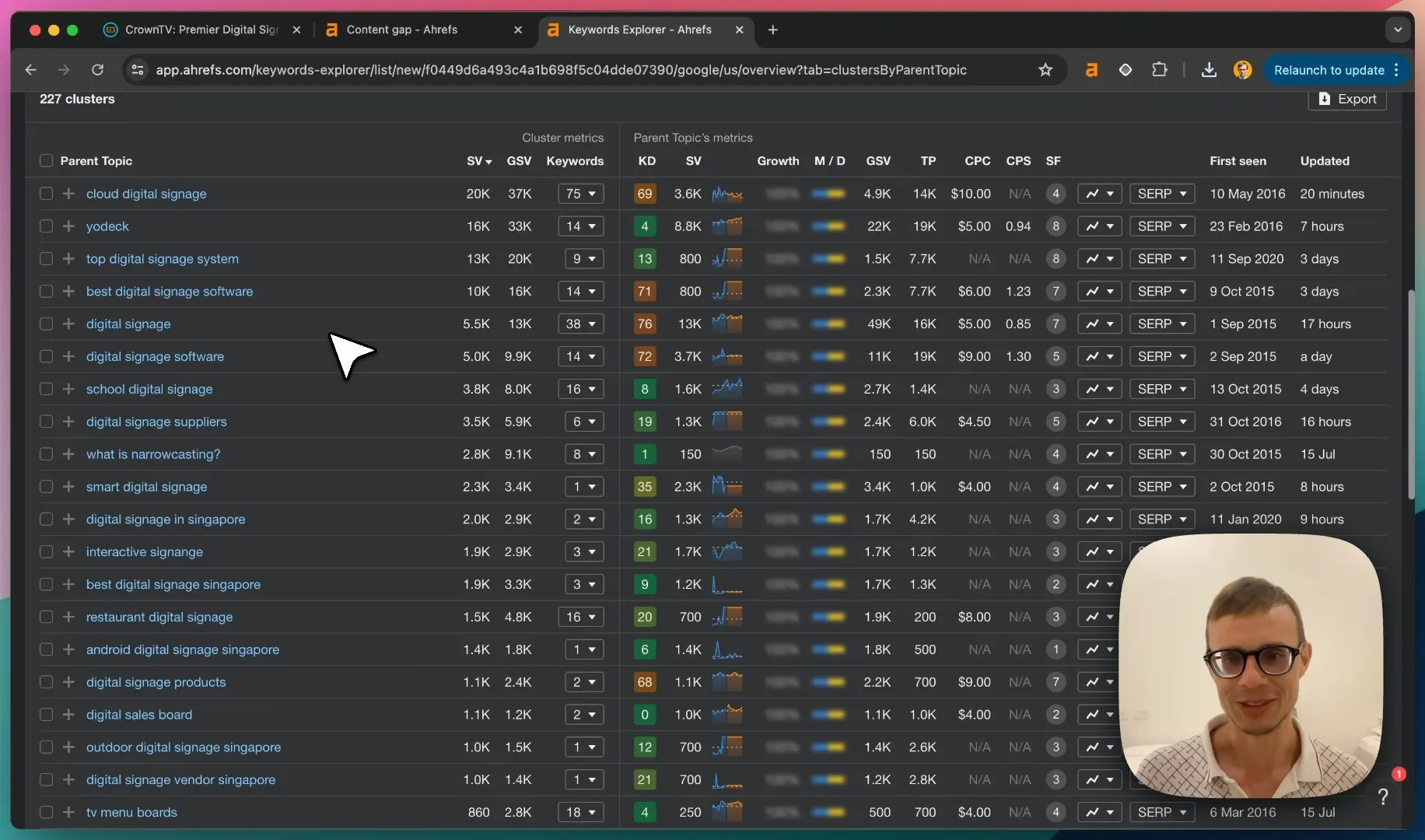1425x840 pixels.
Task: Tick checkbox for what is narrowcasting?
Action: coord(46,454)
